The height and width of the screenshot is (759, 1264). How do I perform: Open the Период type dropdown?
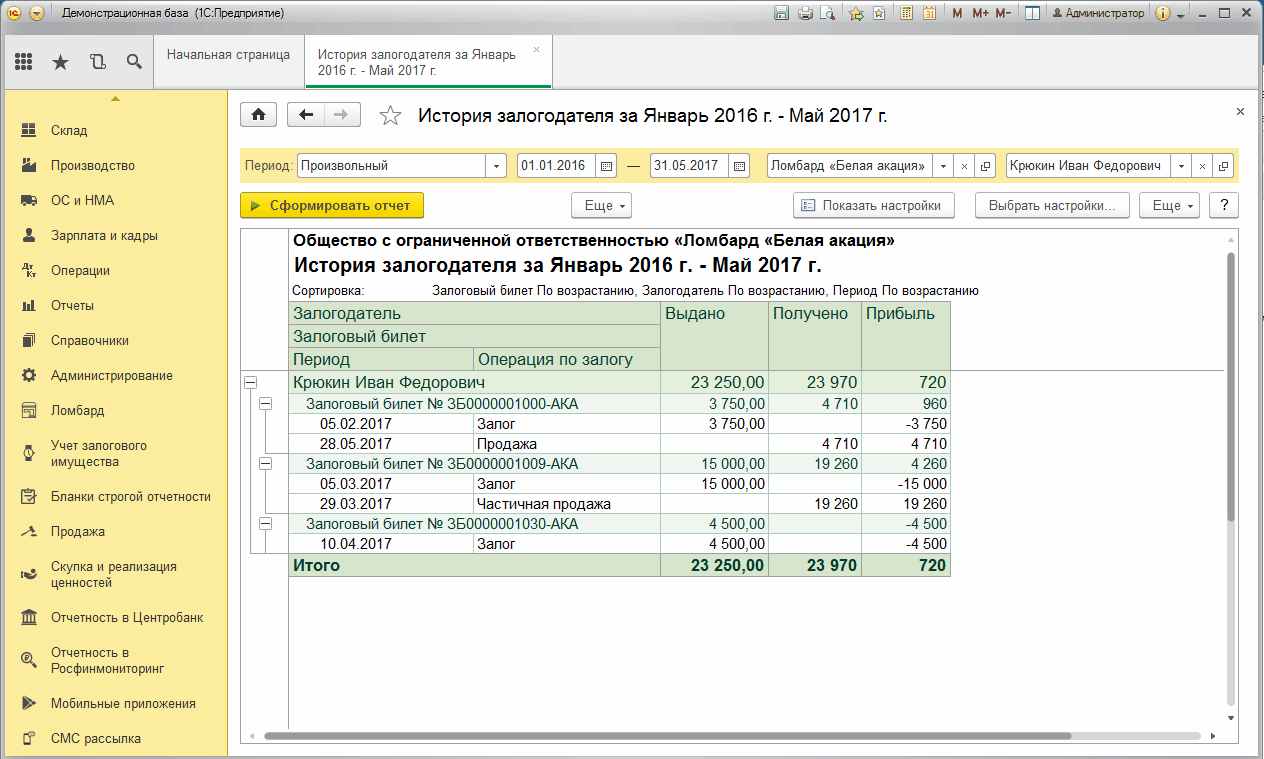(497, 166)
